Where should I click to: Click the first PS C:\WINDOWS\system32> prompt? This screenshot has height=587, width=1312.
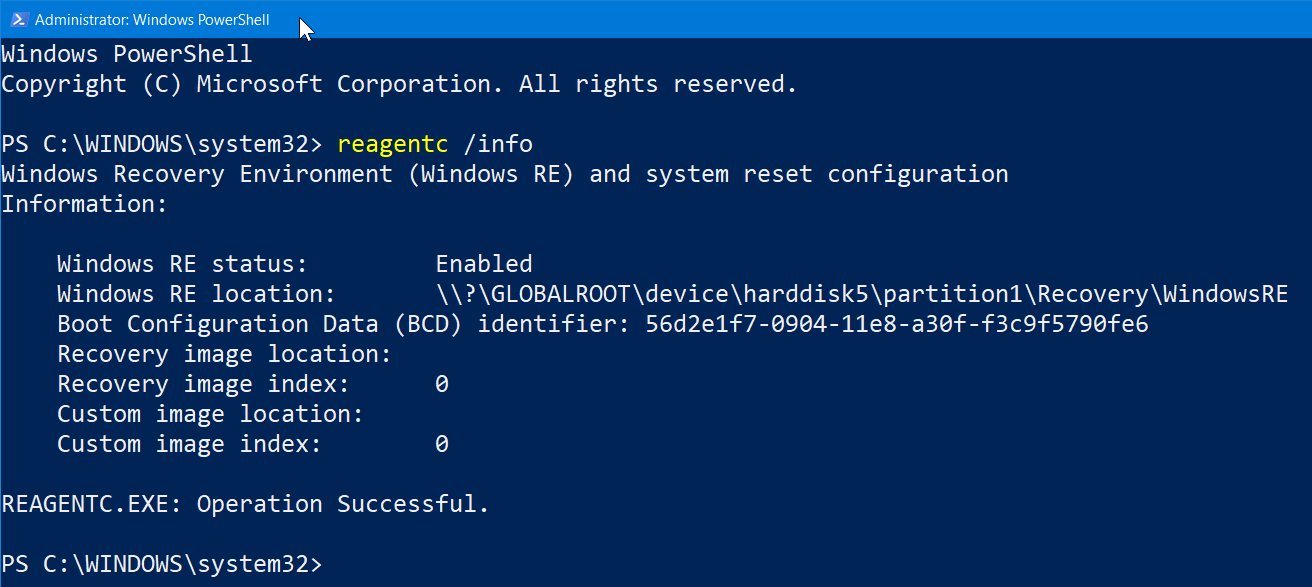click(162, 144)
